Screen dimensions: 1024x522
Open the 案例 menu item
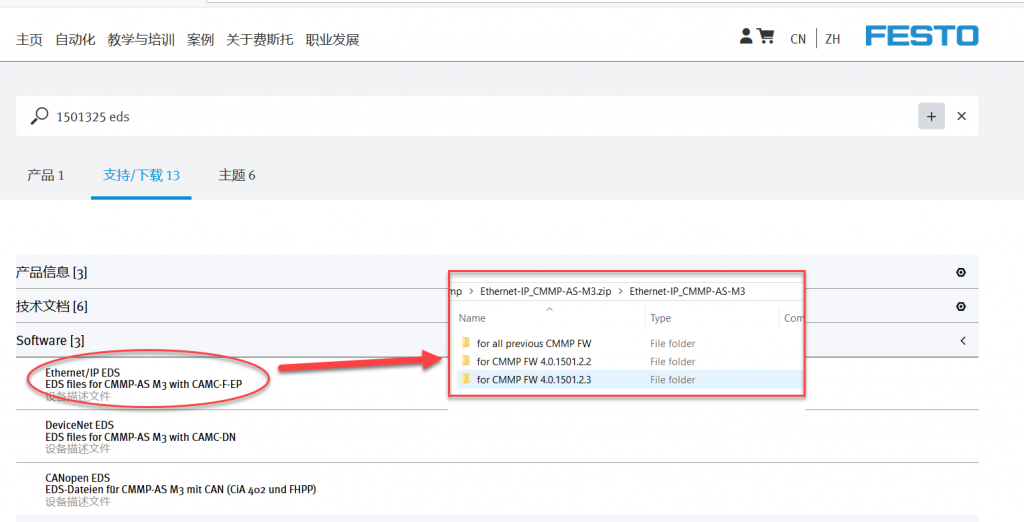pyautogui.click(x=200, y=40)
